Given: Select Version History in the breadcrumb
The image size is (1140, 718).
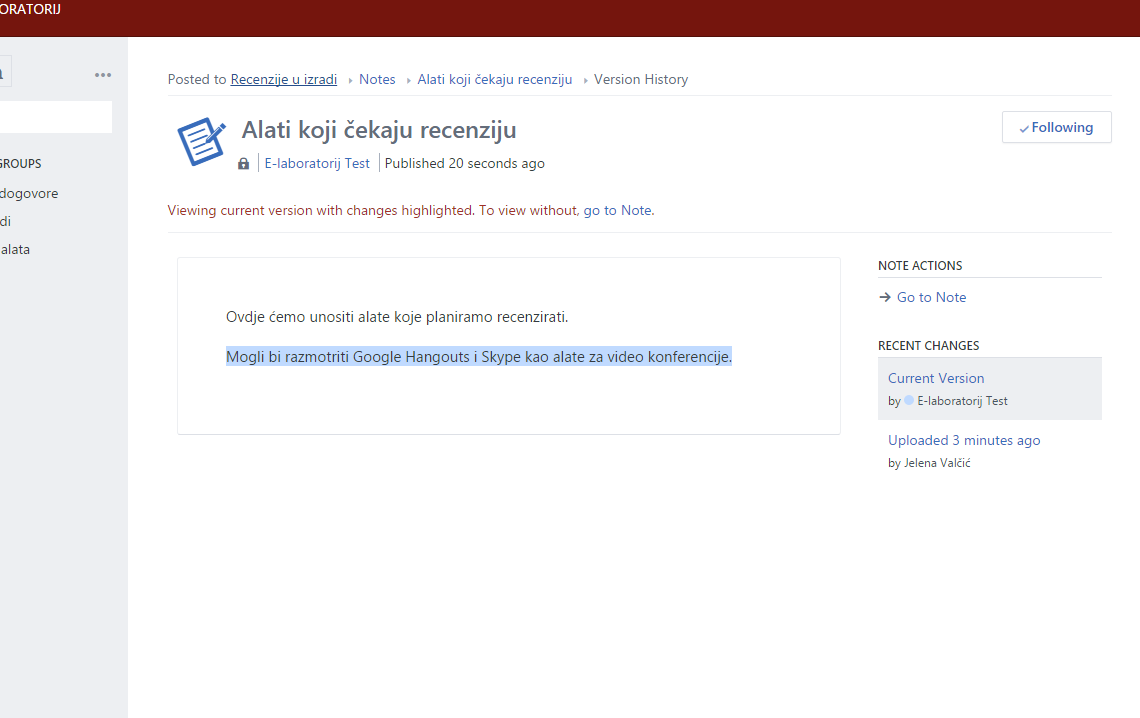Looking at the screenshot, I should (x=640, y=79).
